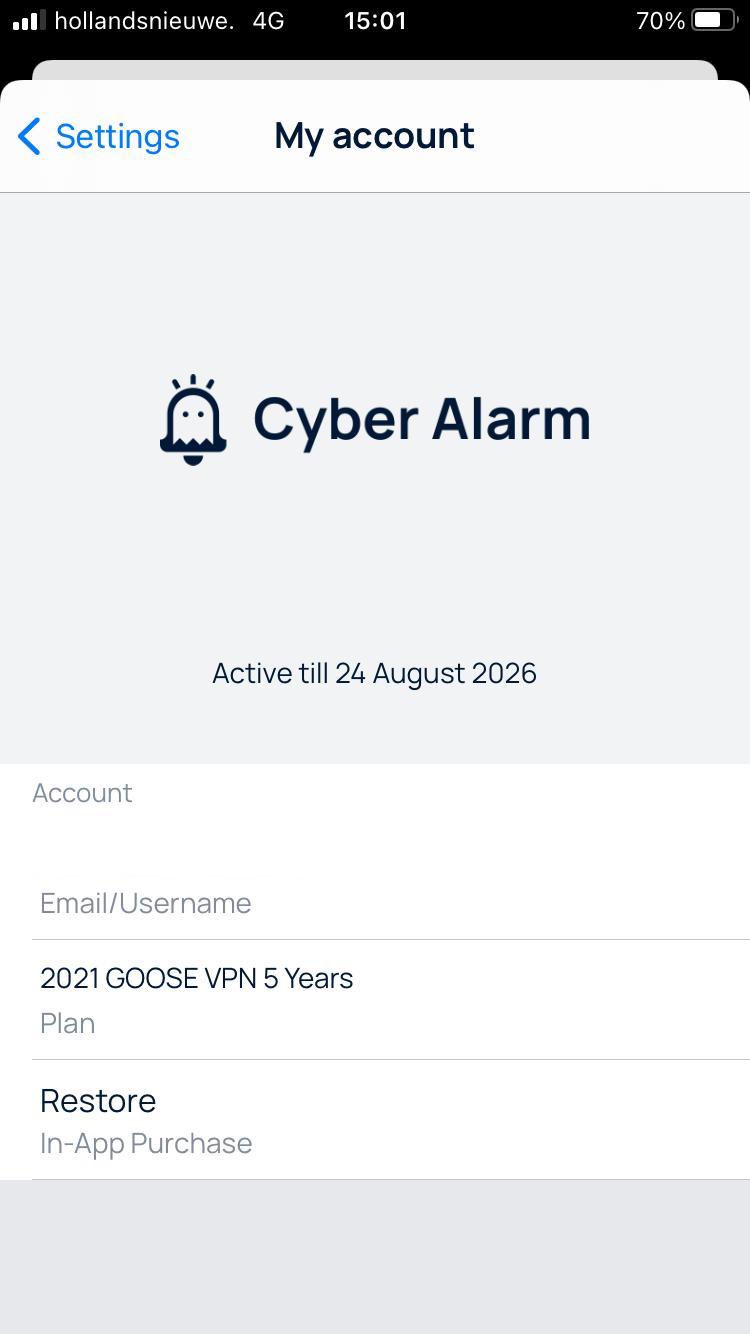This screenshot has height=1334, width=750.
Task: Tap the 70% battery percentage
Action: (660, 20)
